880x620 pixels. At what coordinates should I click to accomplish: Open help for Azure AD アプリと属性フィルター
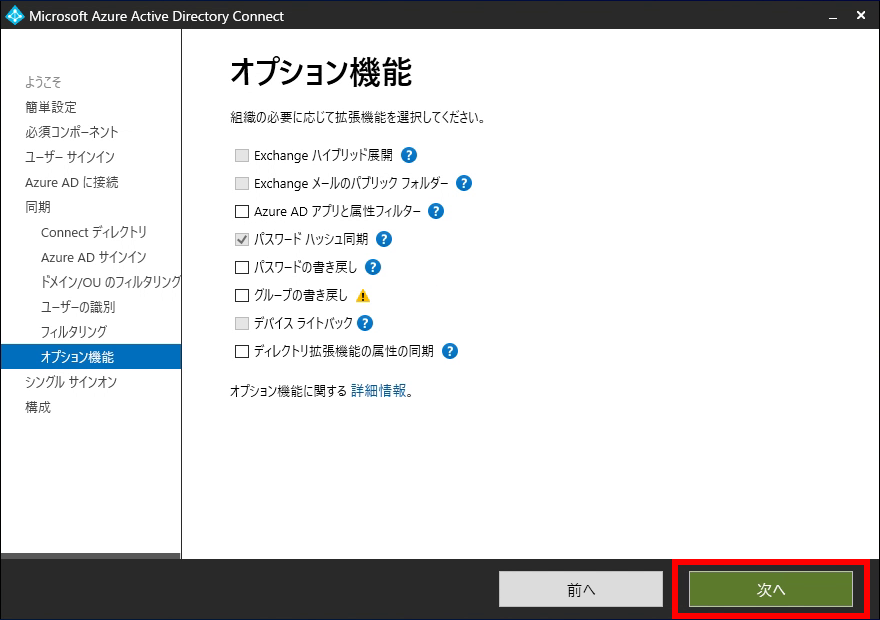tap(436, 212)
